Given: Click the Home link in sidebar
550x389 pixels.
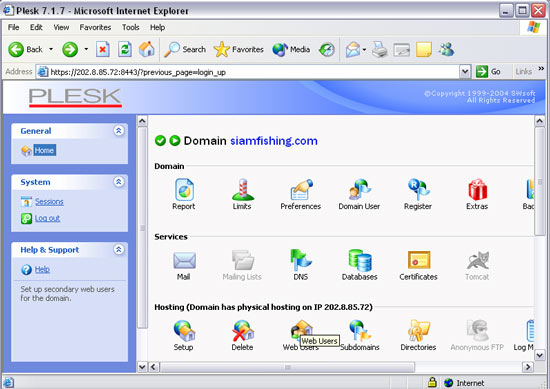Looking at the screenshot, I should (44, 150).
